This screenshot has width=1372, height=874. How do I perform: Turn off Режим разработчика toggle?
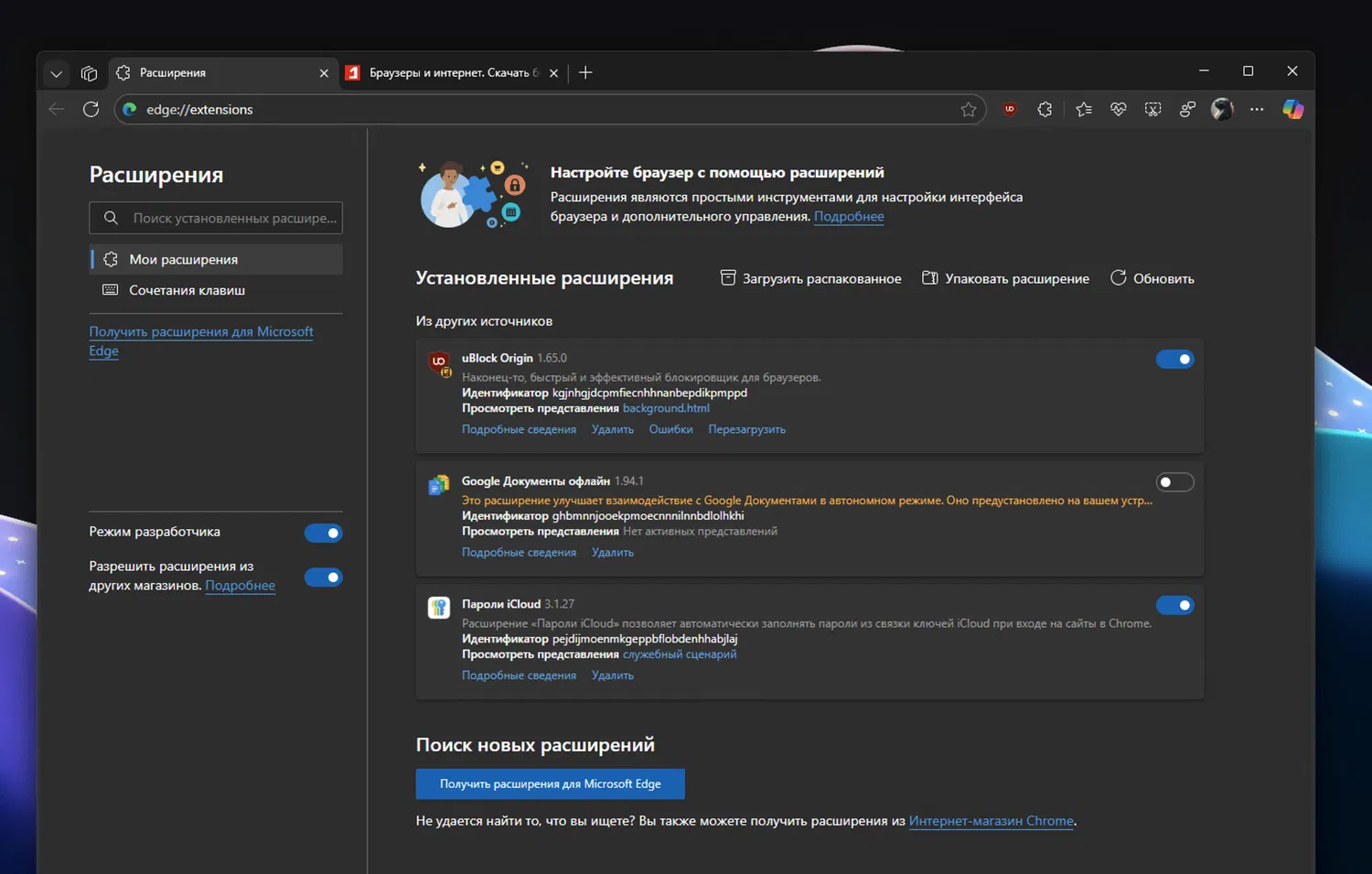(x=323, y=533)
